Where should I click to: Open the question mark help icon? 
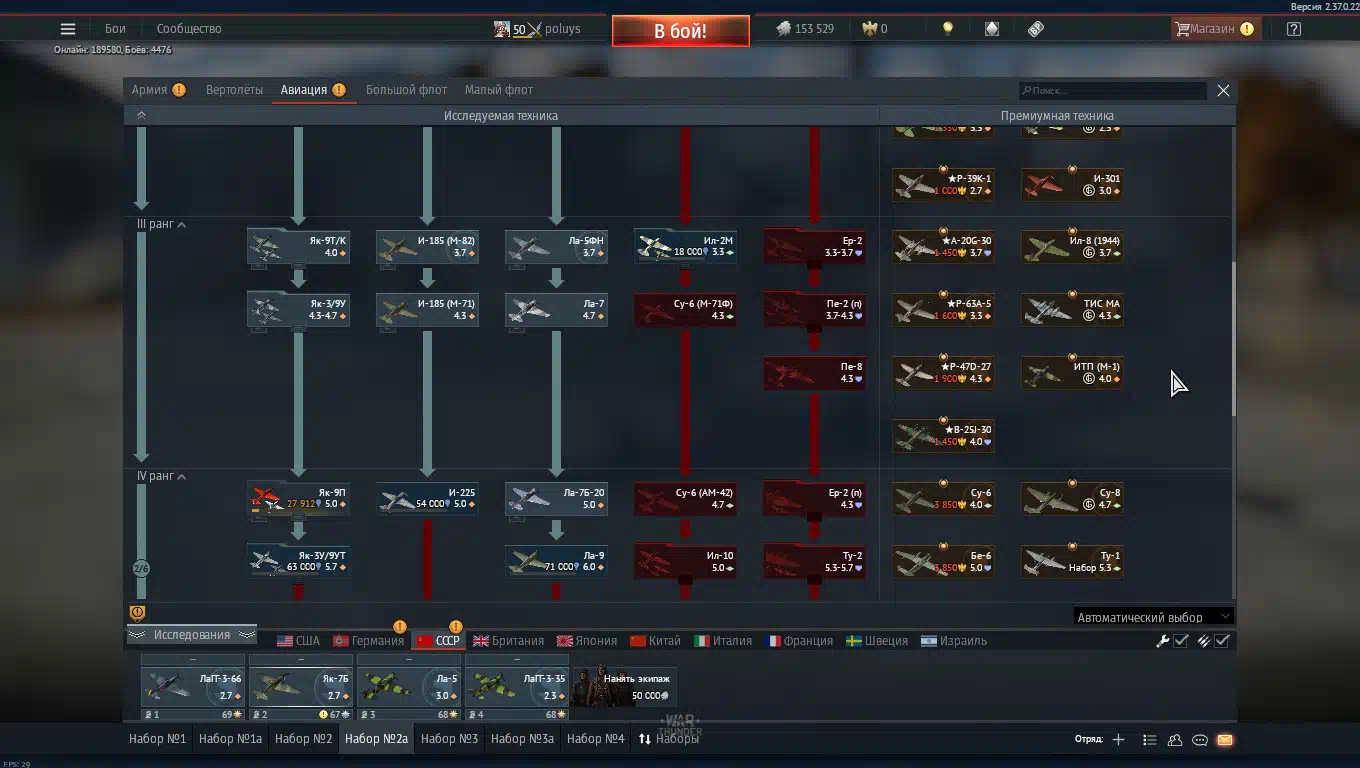coord(1294,29)
